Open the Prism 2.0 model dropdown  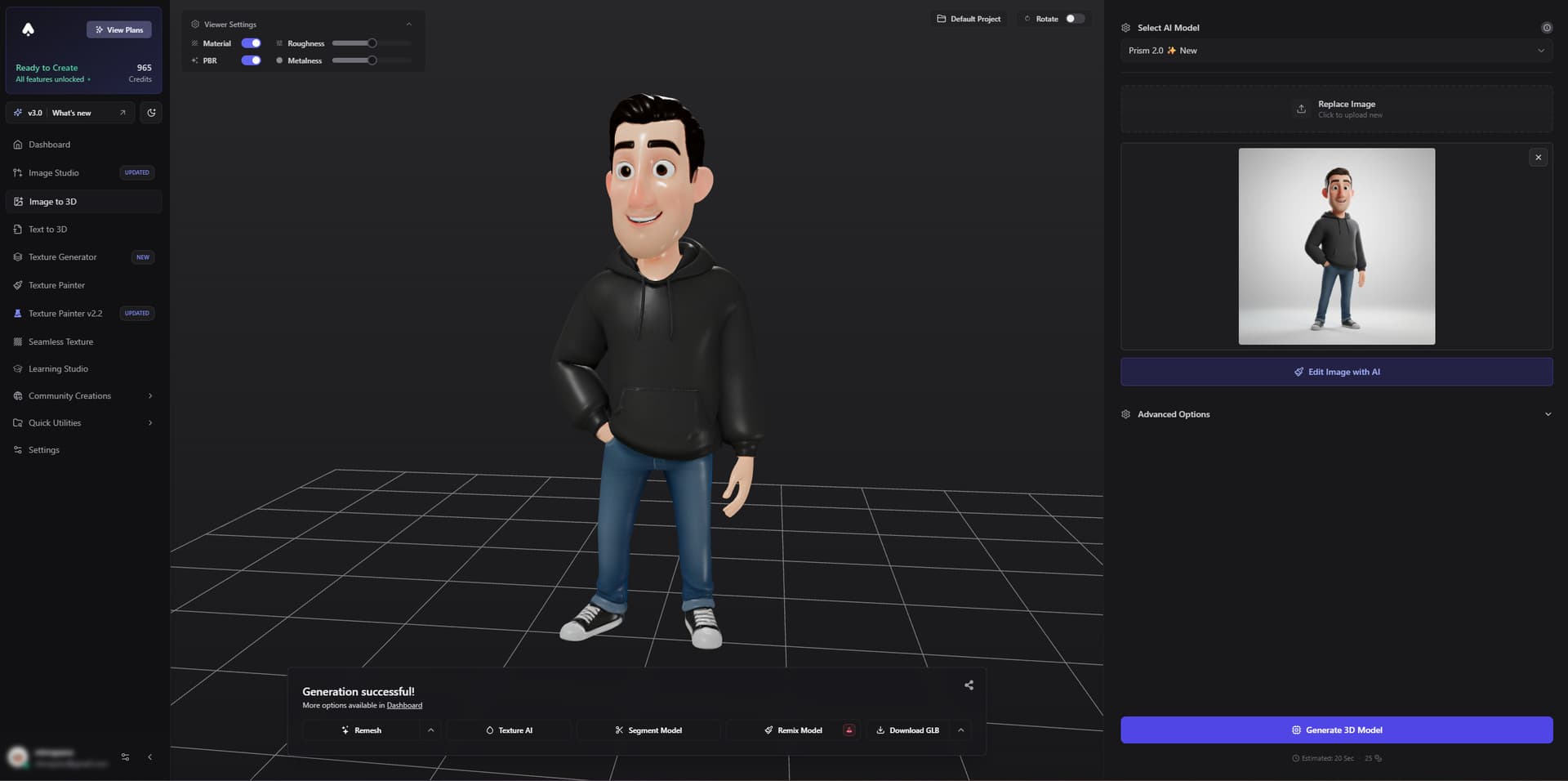(1336, 50)
